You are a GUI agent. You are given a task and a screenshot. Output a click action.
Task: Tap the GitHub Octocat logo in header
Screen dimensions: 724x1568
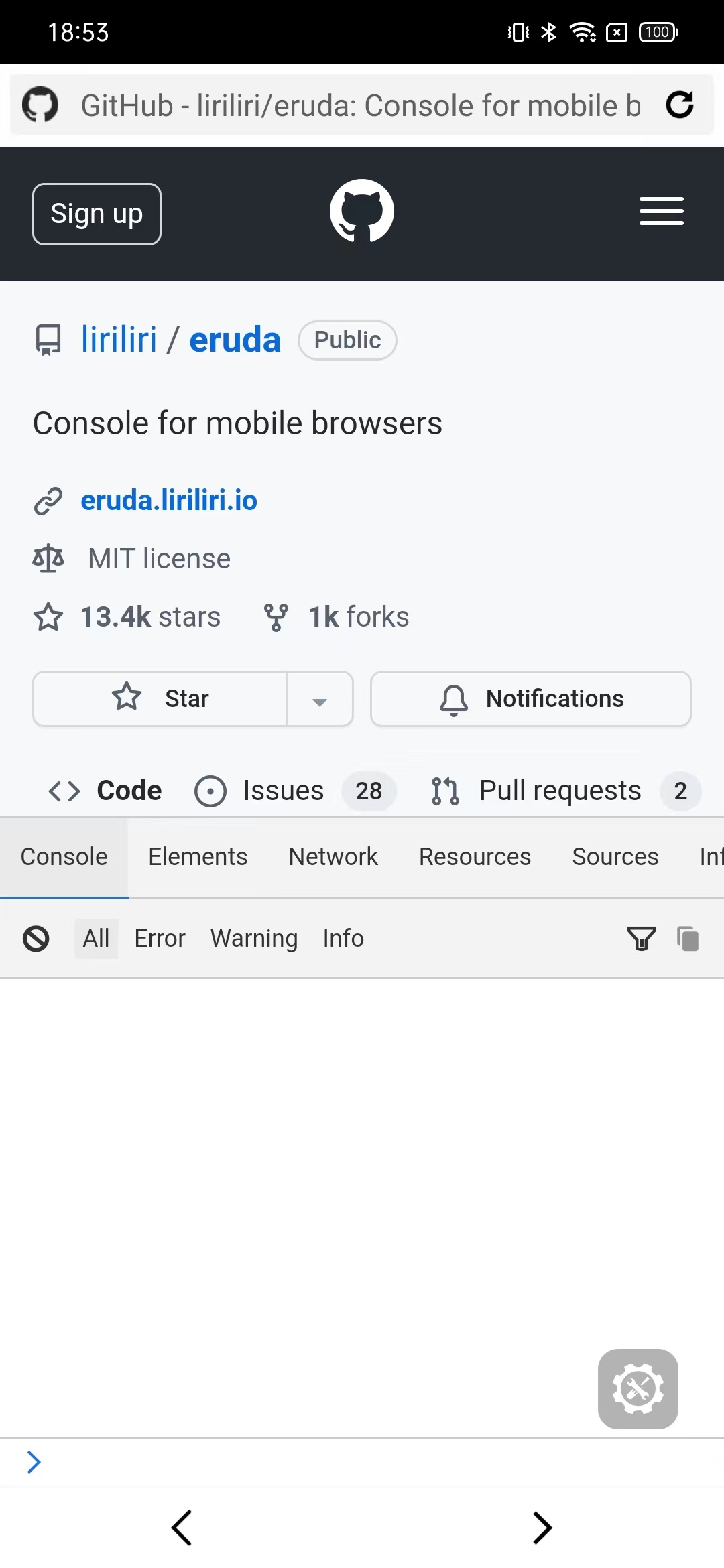click(x=362, y=212)
